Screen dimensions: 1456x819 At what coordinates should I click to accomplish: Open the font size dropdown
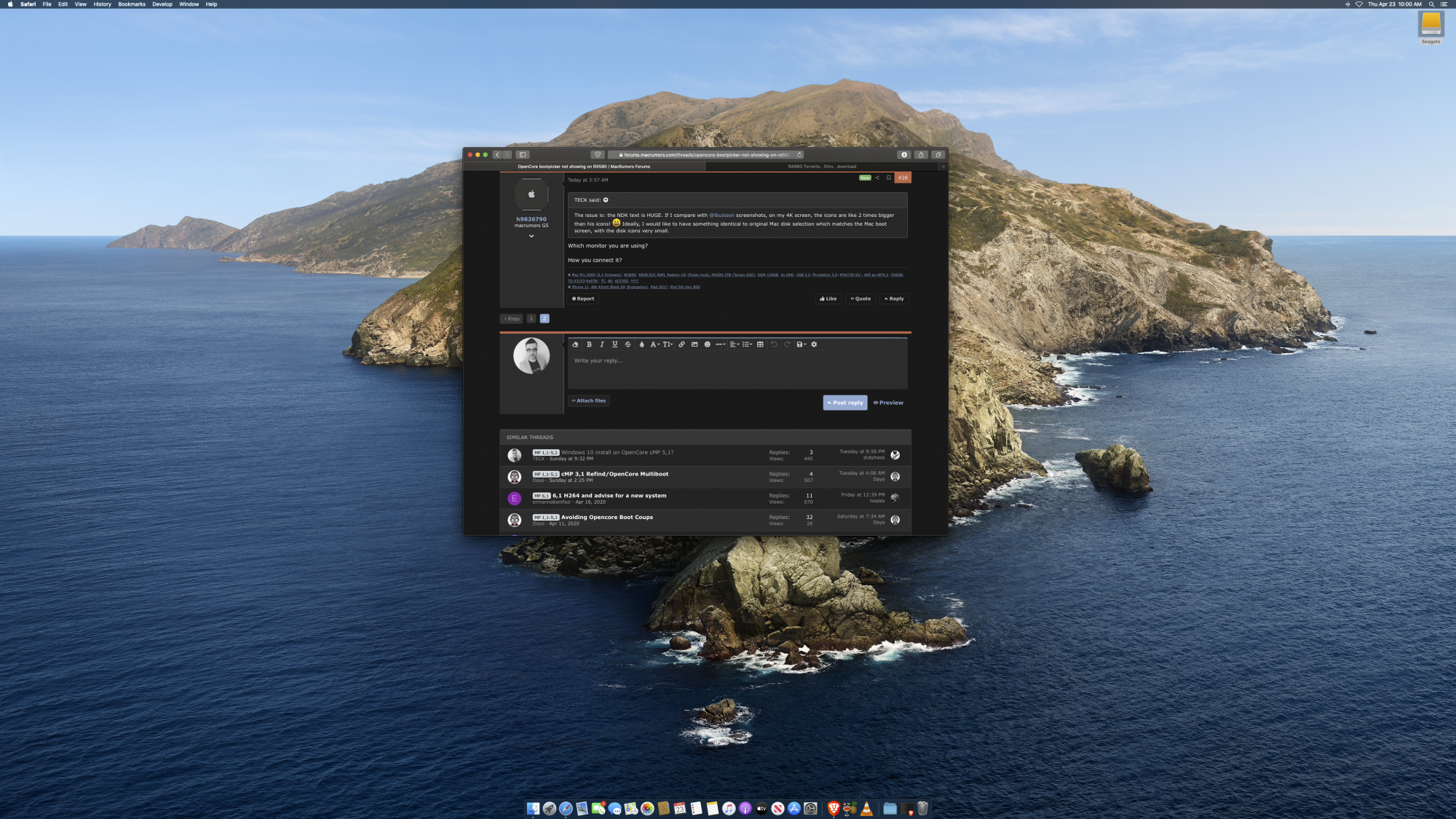coord(667,344)
